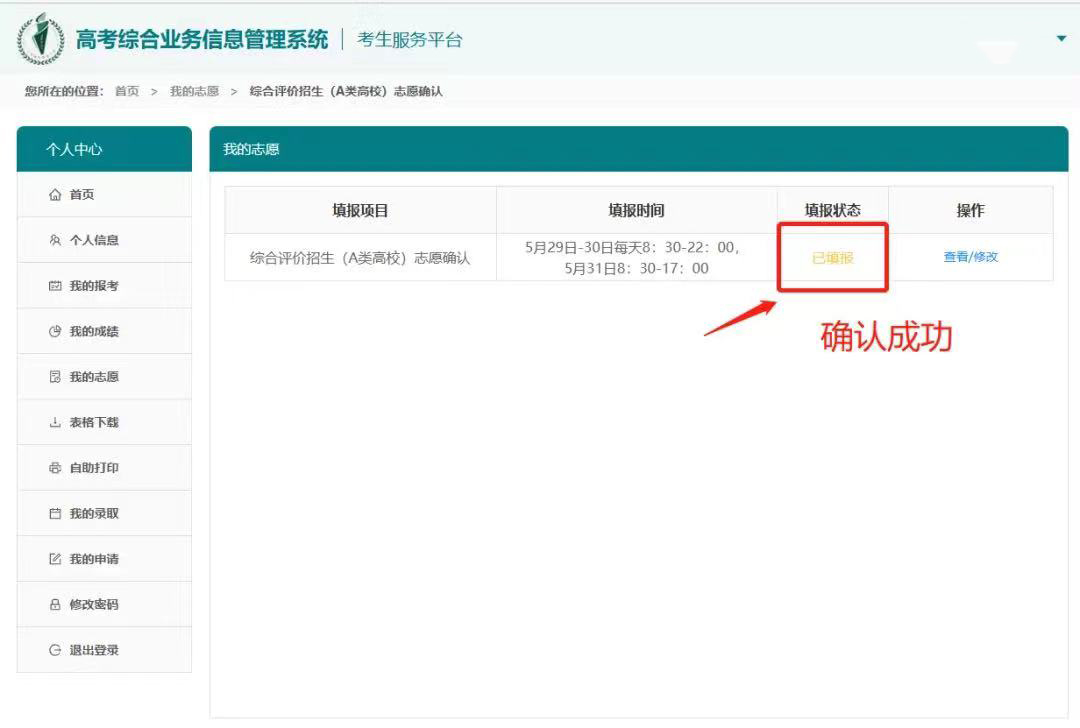Click the 自助打印 printer icon
Image resolution: width=1080 pixels, height=728 pixels.
coord(55,469)
